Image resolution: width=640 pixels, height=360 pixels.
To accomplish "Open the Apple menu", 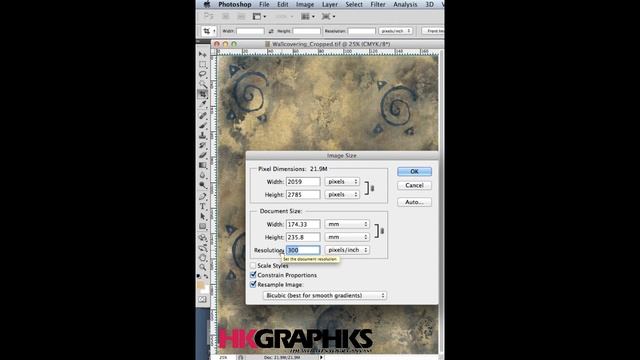I will pos(207,4).
